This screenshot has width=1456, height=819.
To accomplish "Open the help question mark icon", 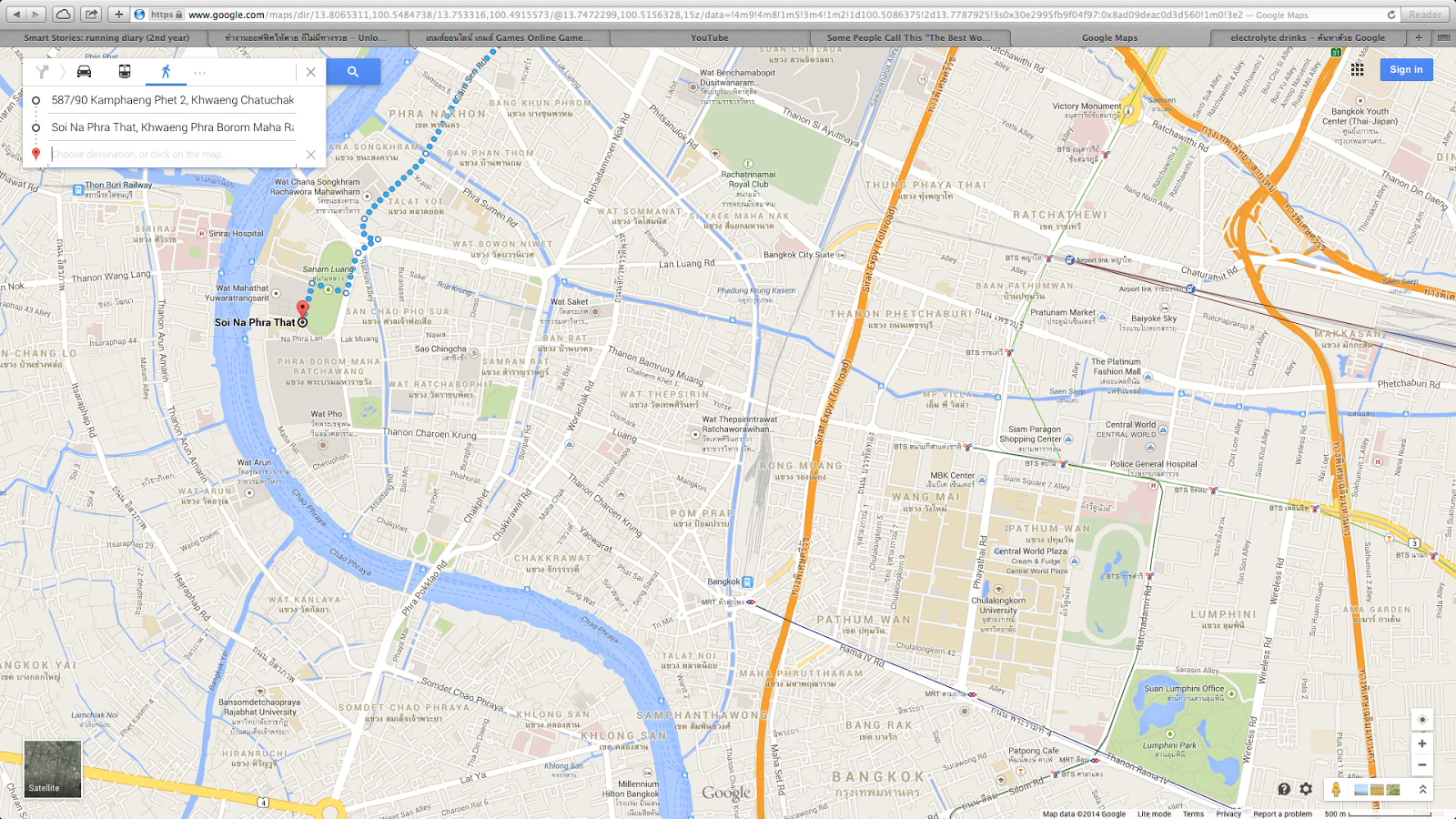I will (1282, 790).
